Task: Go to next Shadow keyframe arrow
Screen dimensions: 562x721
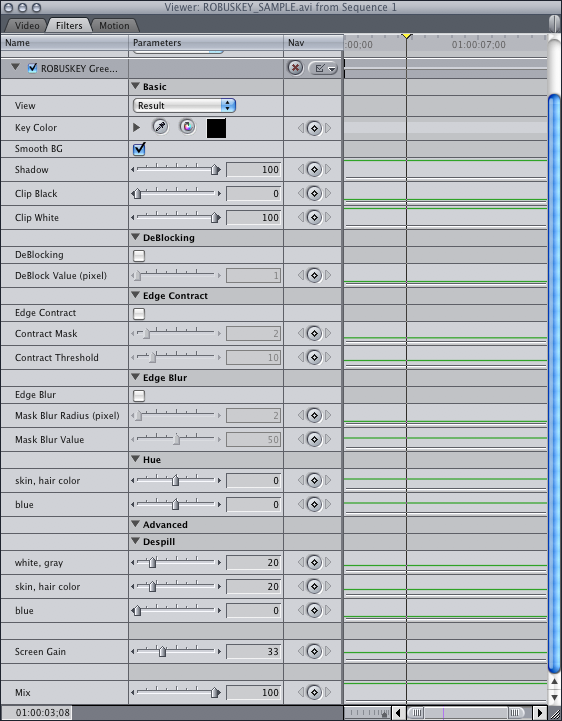Action: click(328, 169)
